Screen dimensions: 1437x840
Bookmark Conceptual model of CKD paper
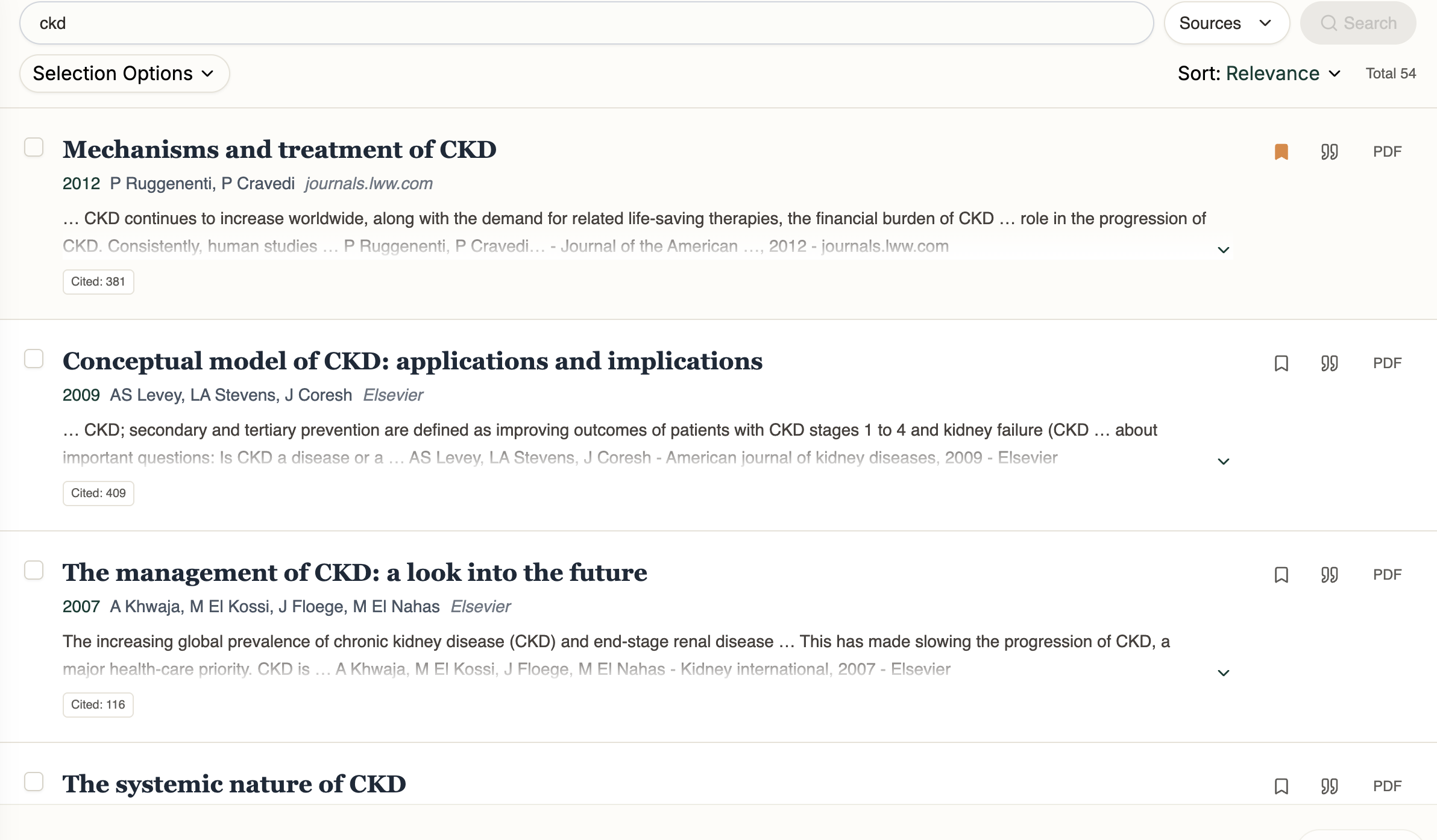1281,363
